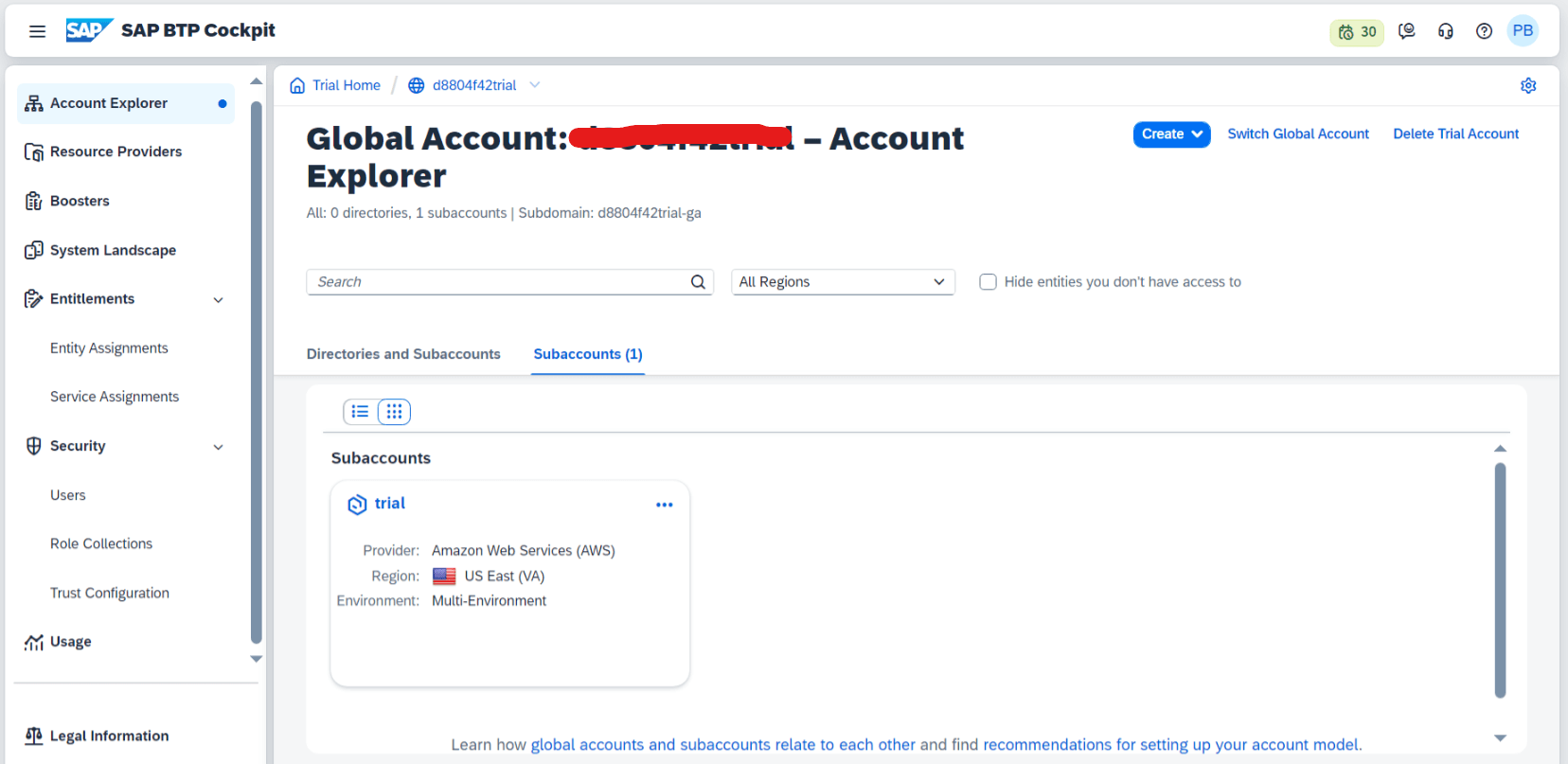Click the search magnifier icon
The width and height of the screenshot is (1568, 764).
[698, 282]
